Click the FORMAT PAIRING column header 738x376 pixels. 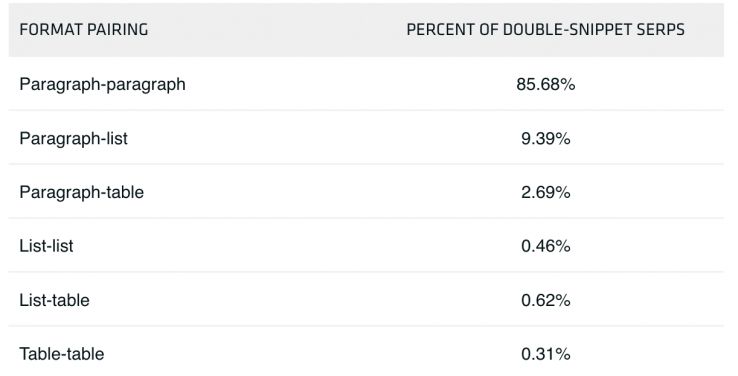pyautogui.click(x=84, y=30)
